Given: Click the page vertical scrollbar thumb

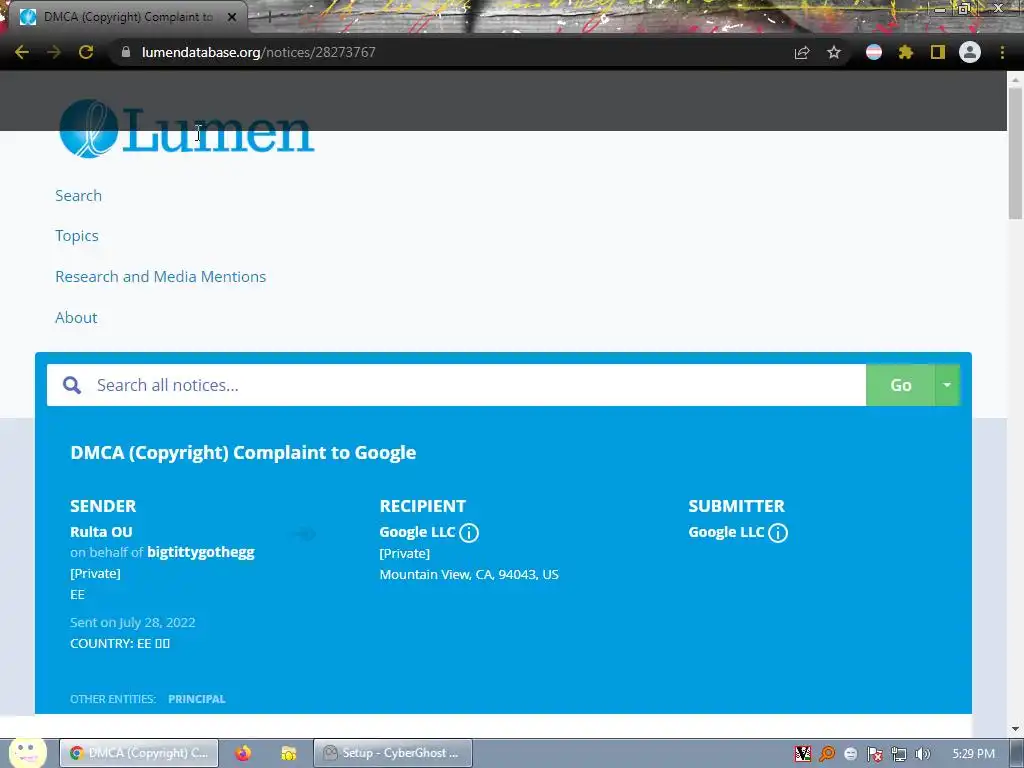Looking at the screenshot, I should point(1016,153).
